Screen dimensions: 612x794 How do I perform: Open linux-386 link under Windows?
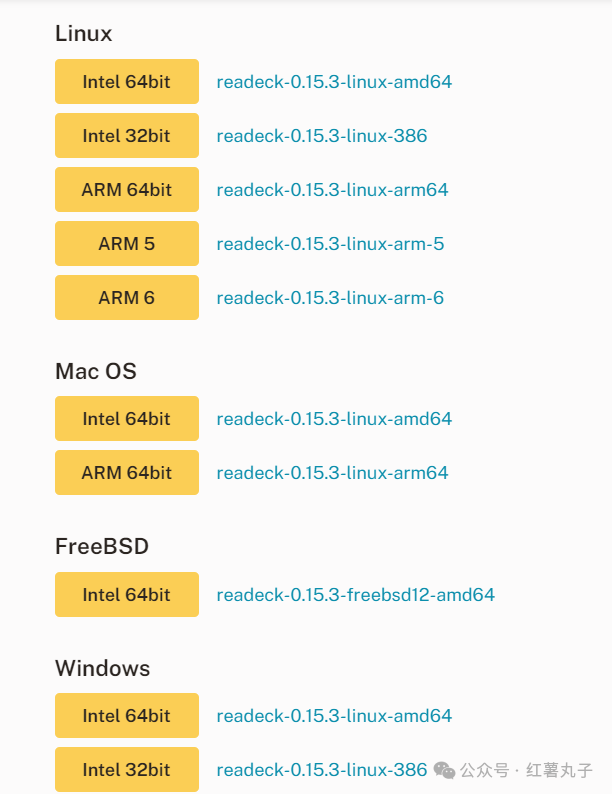point(322,770)
